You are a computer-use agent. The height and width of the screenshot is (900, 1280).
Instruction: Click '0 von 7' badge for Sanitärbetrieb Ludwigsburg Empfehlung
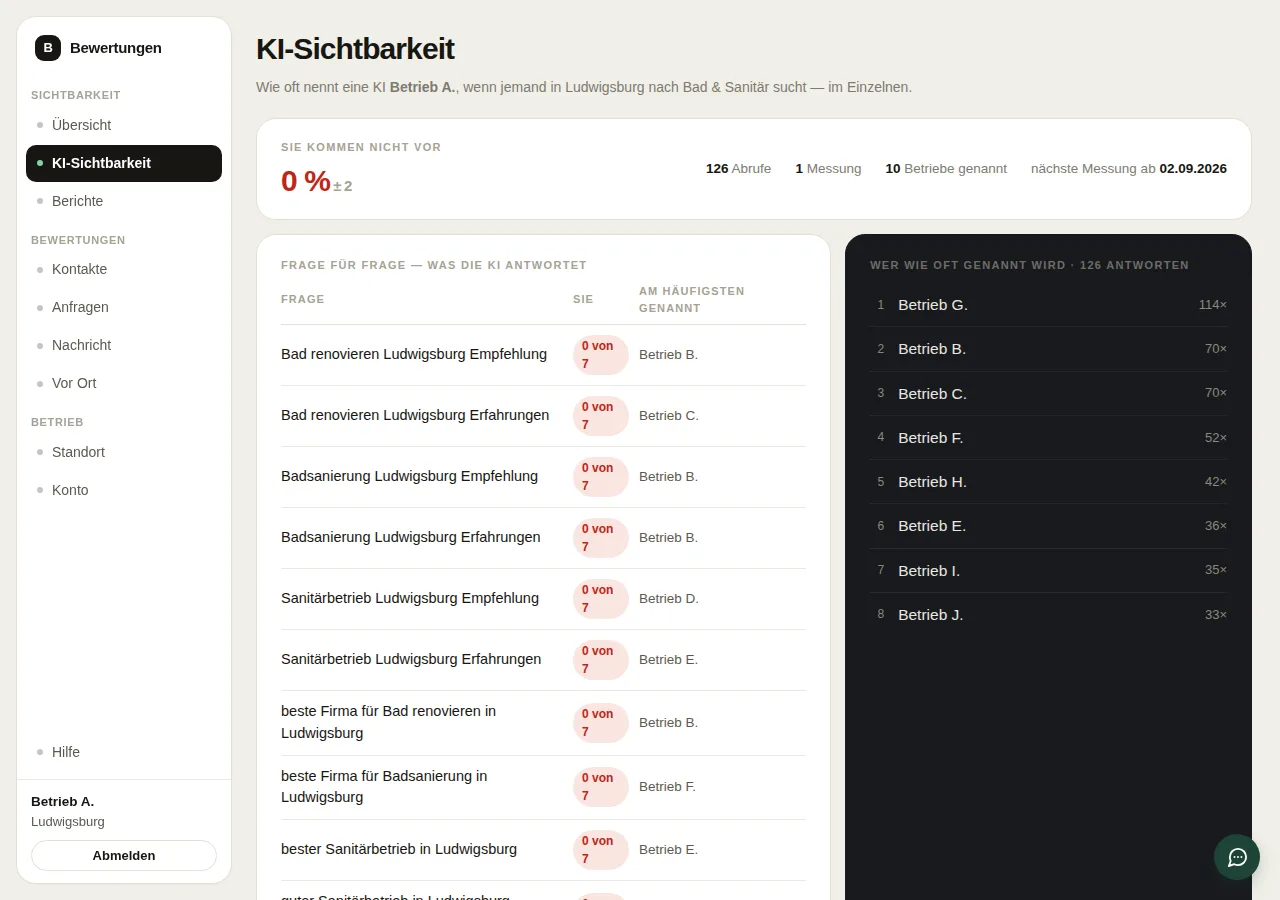600,599
